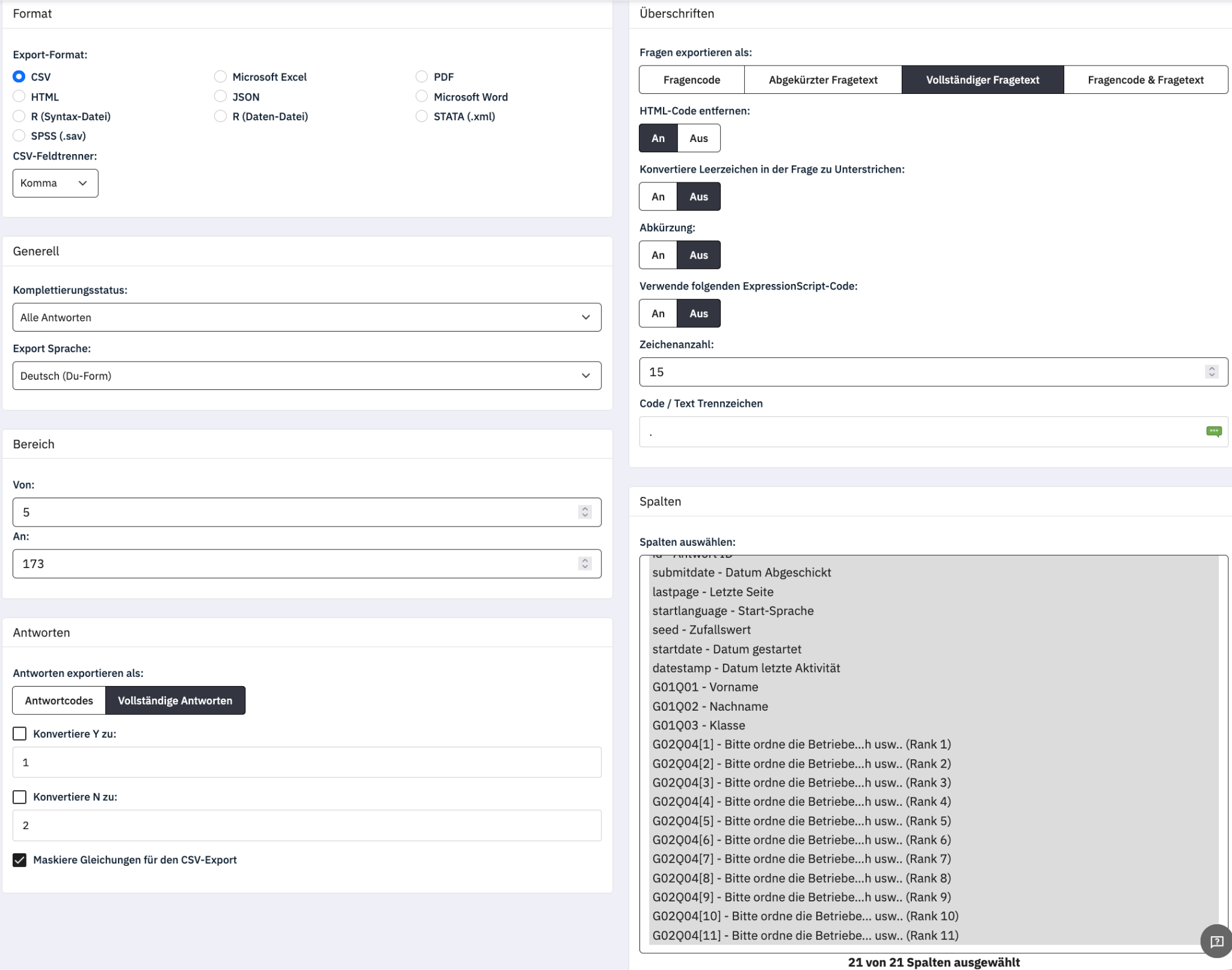Choose STATA (.xml) export format
This screenshot has height=970, width=1232.
point(422,116)
